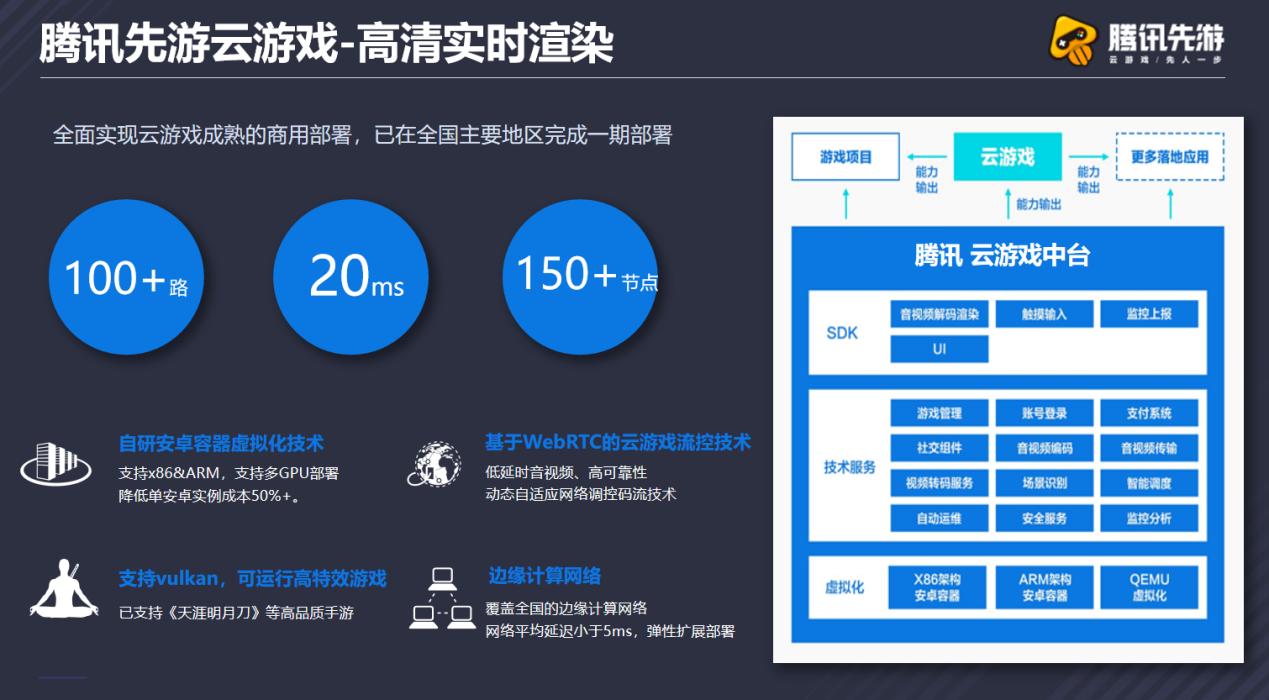
Task: Click the 智能调度 block
Action: [x=1149, y=483]
